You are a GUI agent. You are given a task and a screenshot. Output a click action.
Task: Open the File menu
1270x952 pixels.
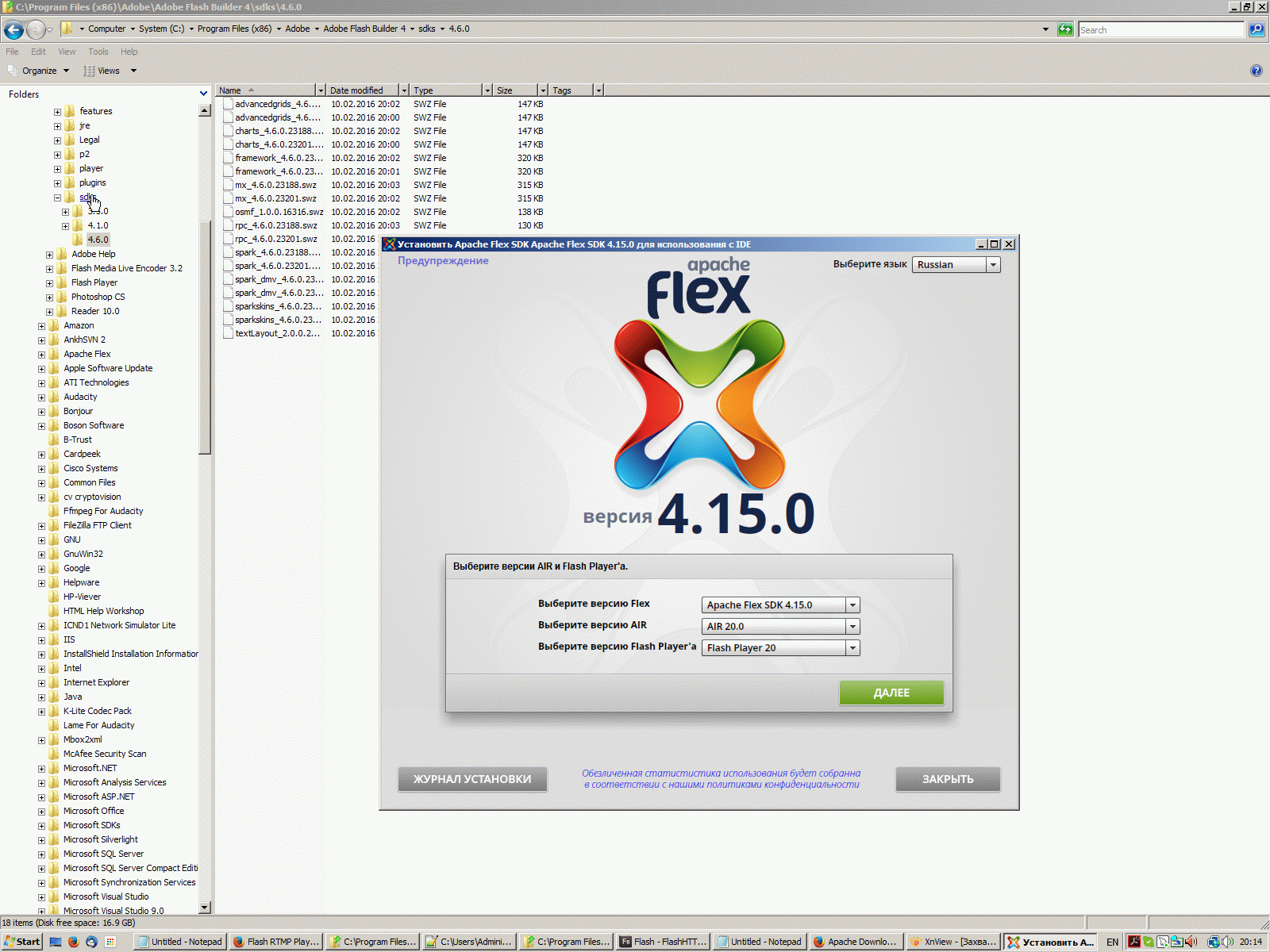pos(12,52)
